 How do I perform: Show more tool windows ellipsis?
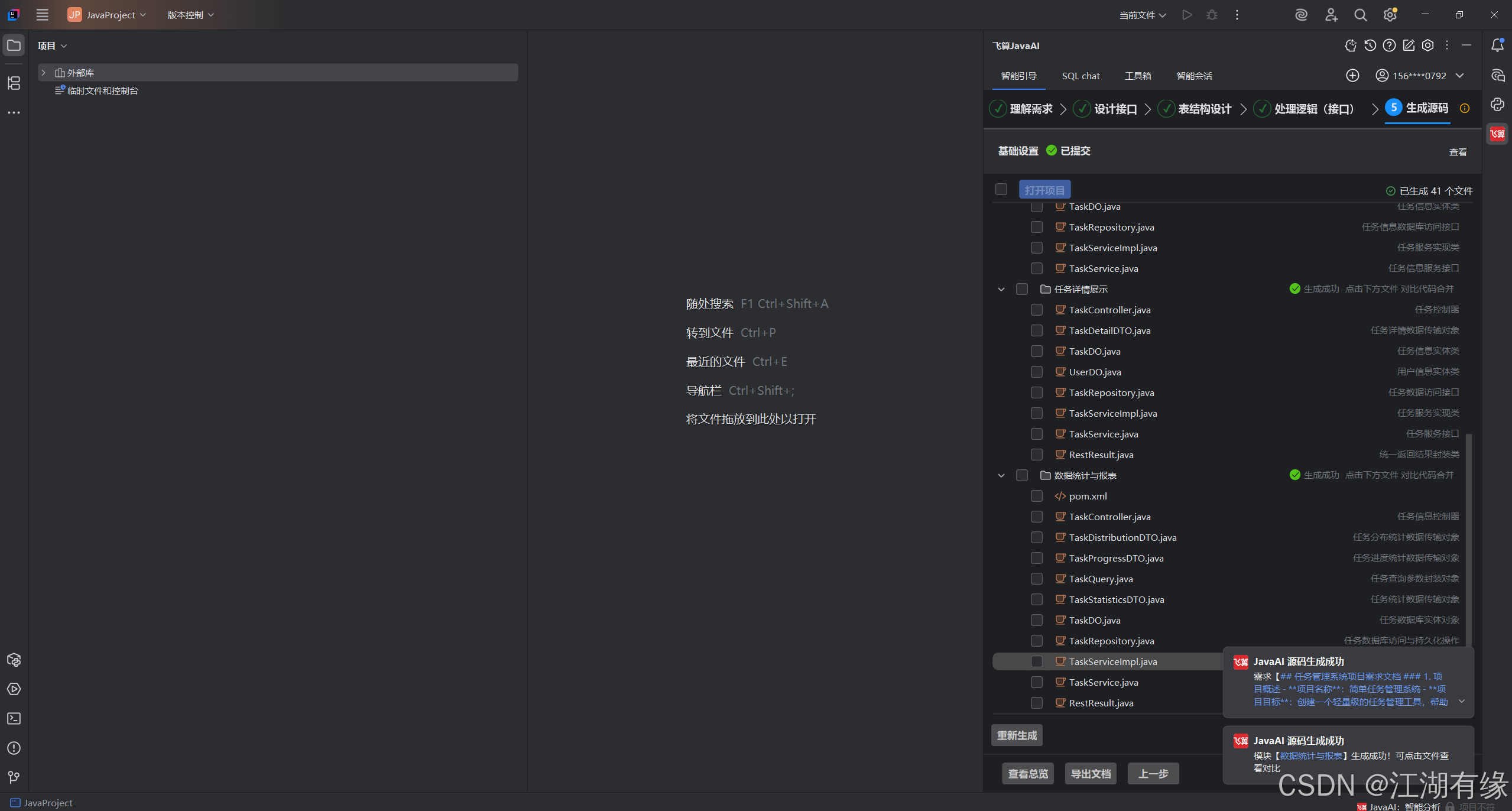coord(14,112)
